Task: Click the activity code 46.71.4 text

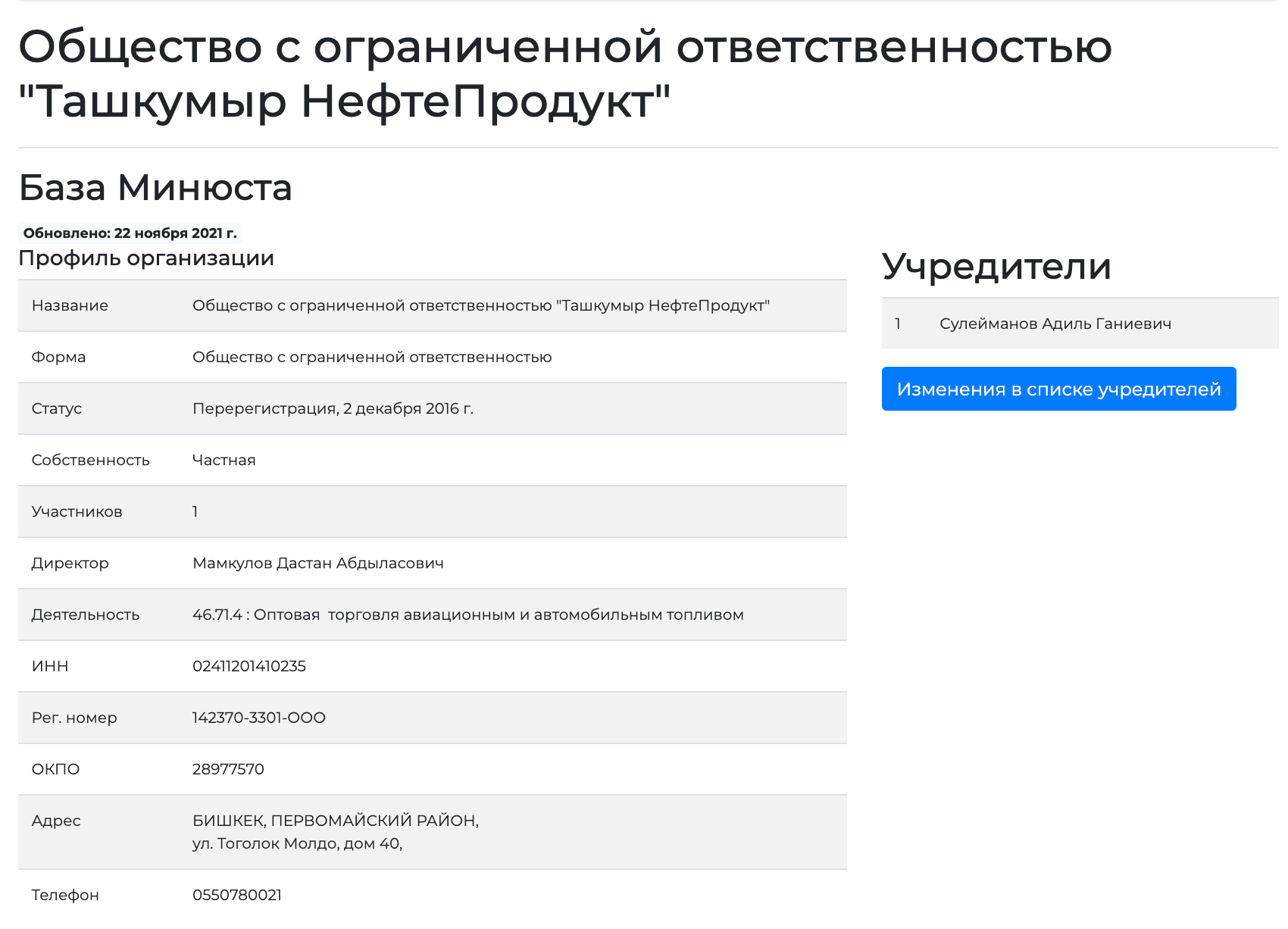Action: [217, 615]
